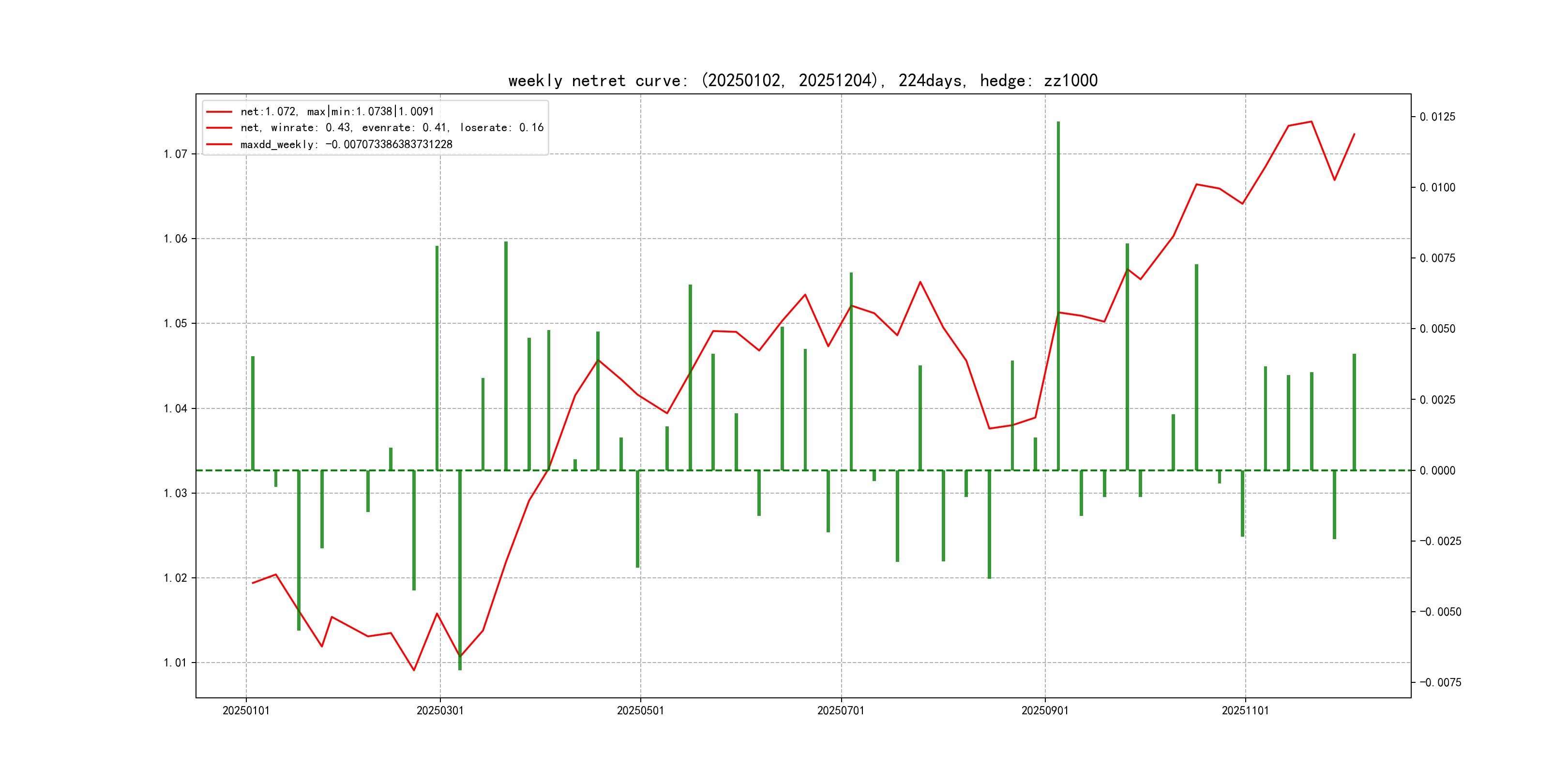This screenshot has height=784, width=1568.
Task: Click the 1.04 left axis label
Action: point(175,408)
